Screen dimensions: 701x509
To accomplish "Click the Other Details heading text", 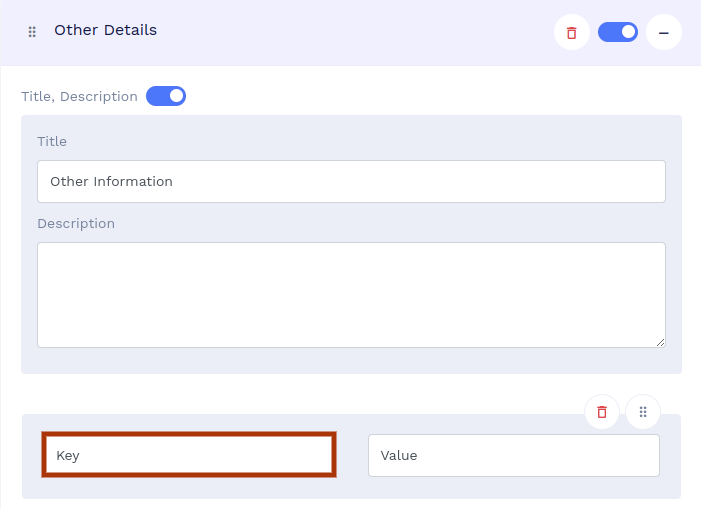I will 105,30.
